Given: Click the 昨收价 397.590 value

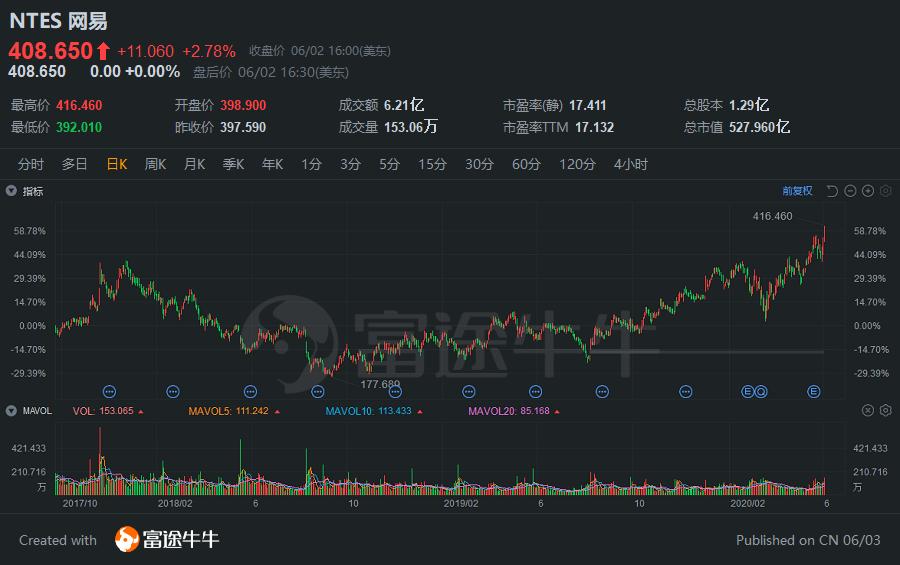Looking at the screenshot, I should [243, 127].
